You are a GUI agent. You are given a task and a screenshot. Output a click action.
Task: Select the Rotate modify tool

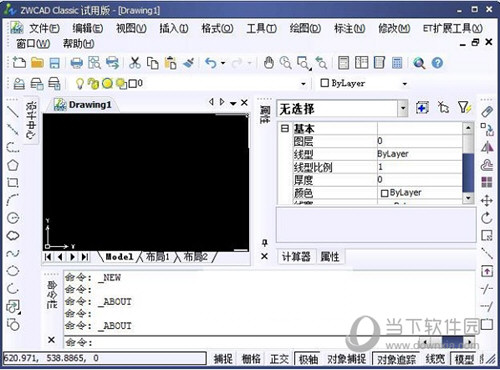(x=487, y=218)
